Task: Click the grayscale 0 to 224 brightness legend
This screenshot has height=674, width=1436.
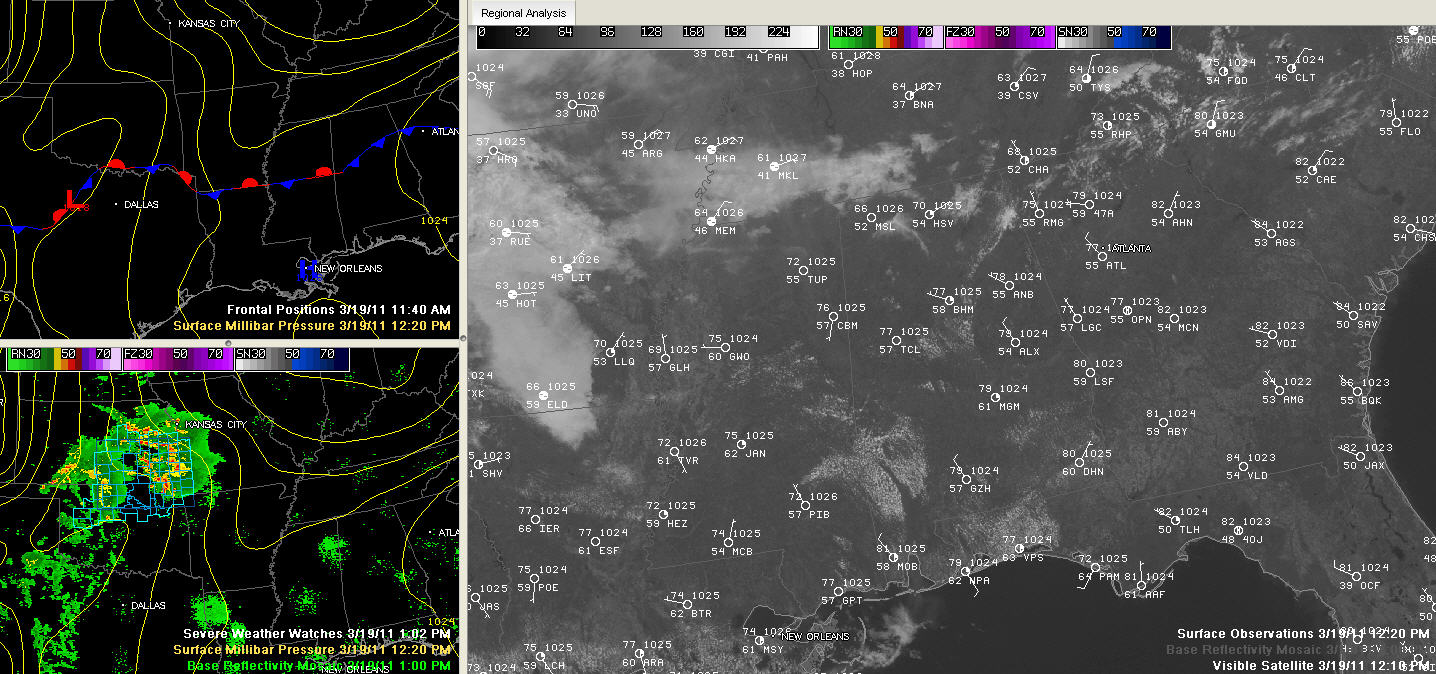Action: click(647, 36)
